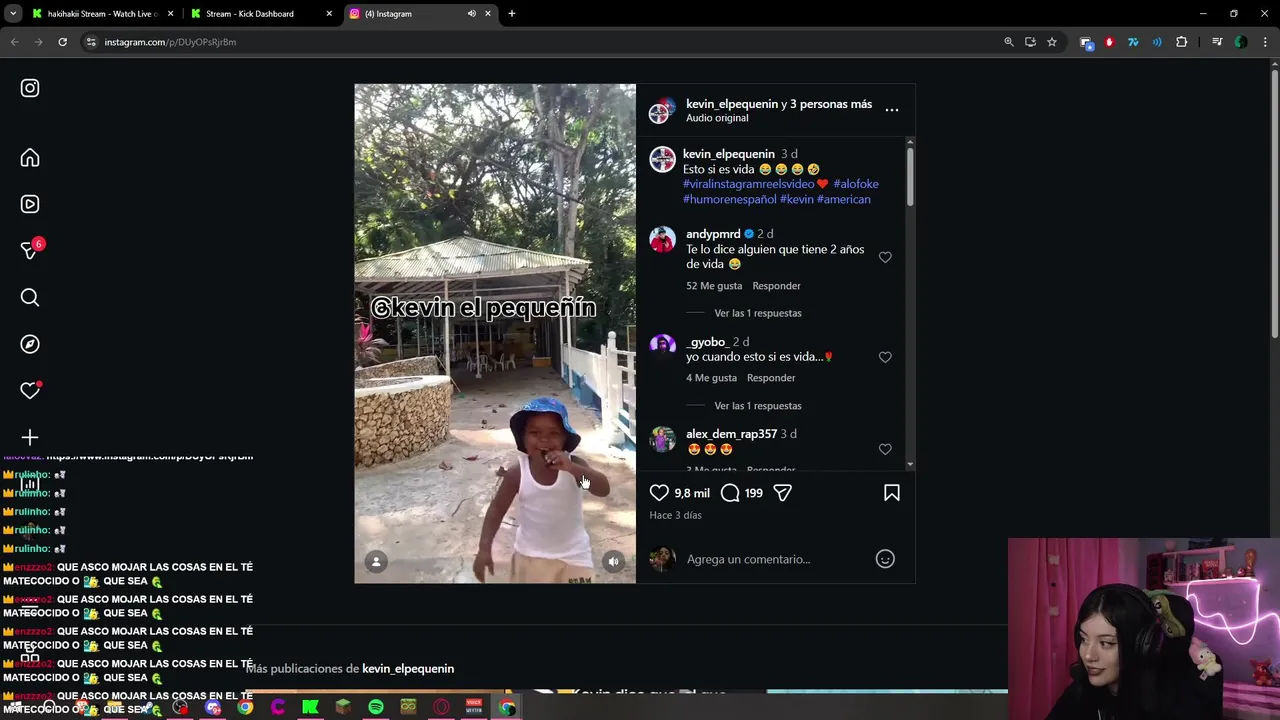Open Spotify from the taskbar
The width and height of the screenshot is (1280, 720).
coord(376,708)
